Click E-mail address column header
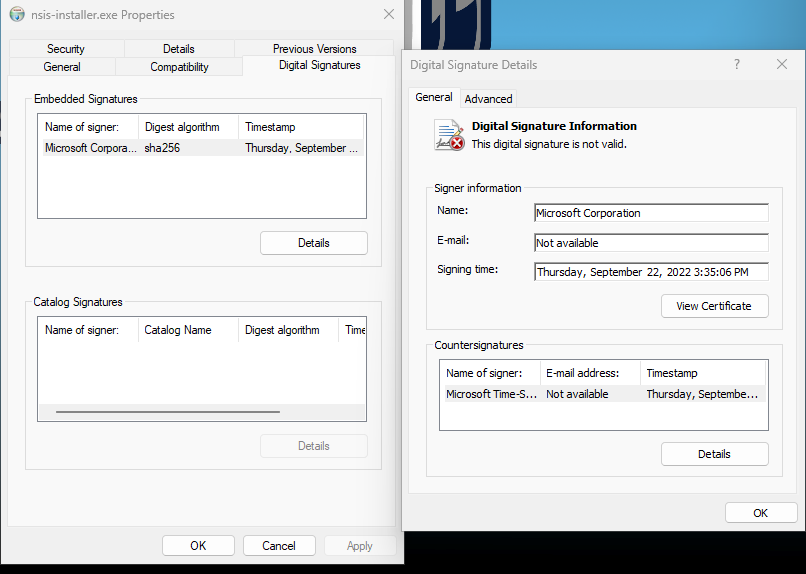The height and width of the screenshot is (574, 806). tap(591, 373)
